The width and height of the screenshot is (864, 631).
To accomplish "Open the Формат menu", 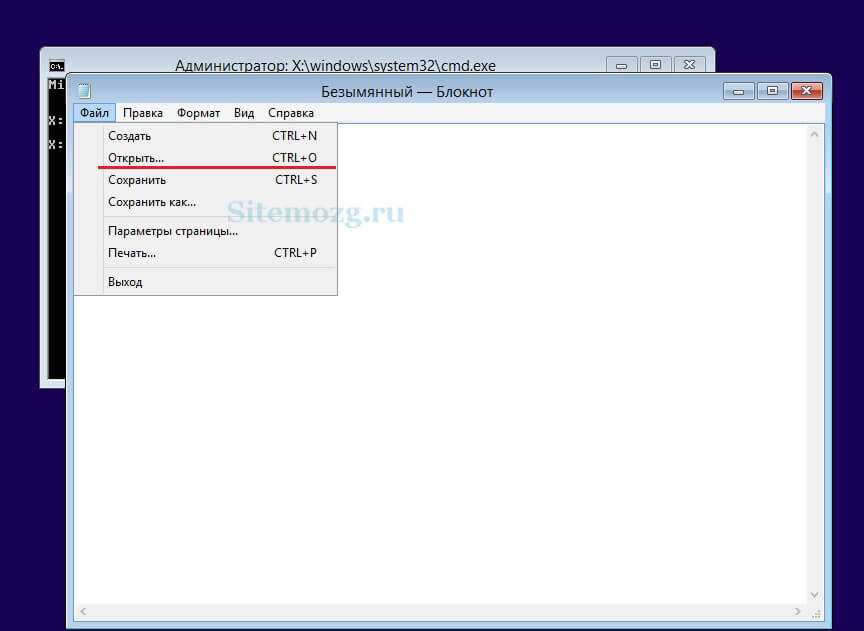I will 198,113.
